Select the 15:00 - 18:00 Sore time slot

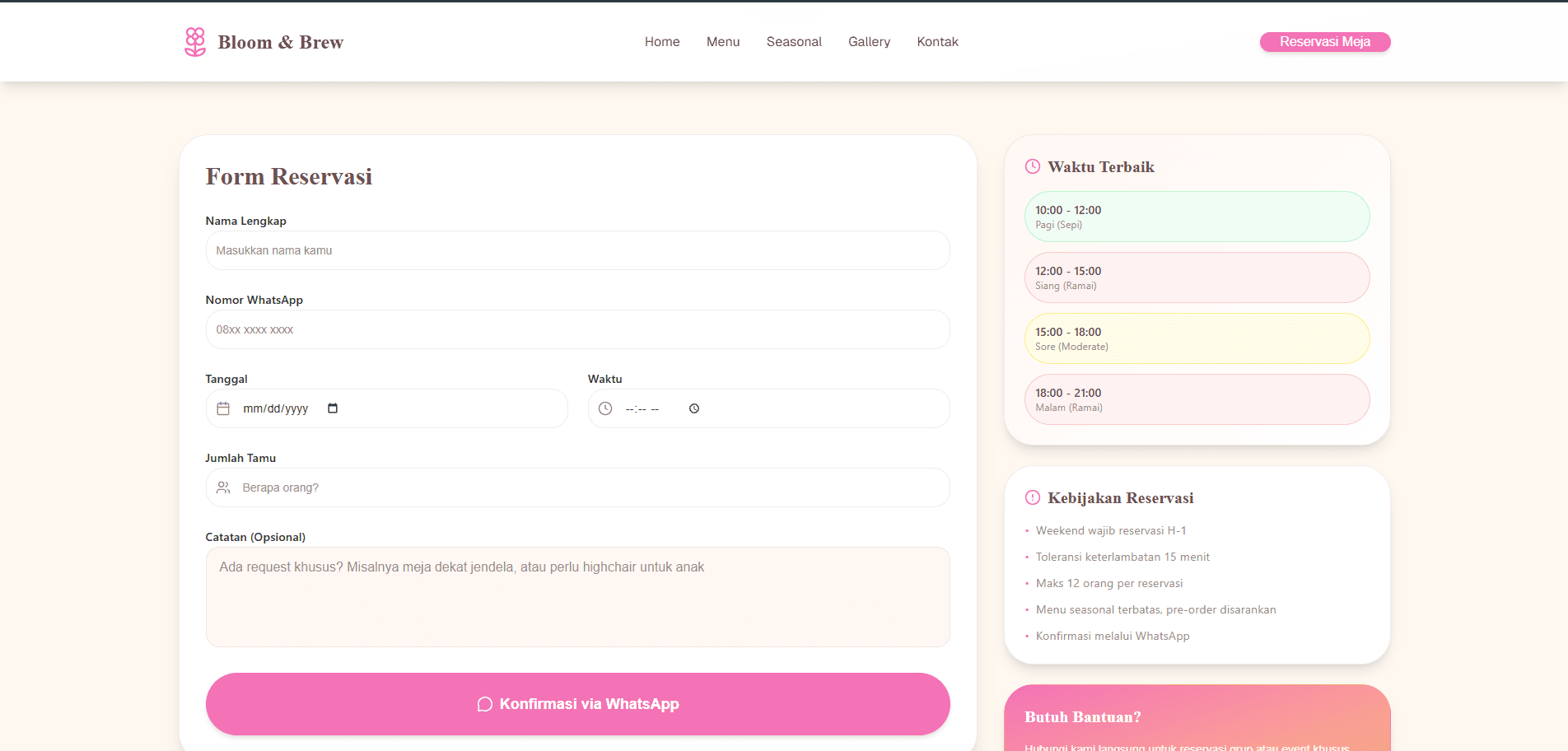coord(1197,338)
